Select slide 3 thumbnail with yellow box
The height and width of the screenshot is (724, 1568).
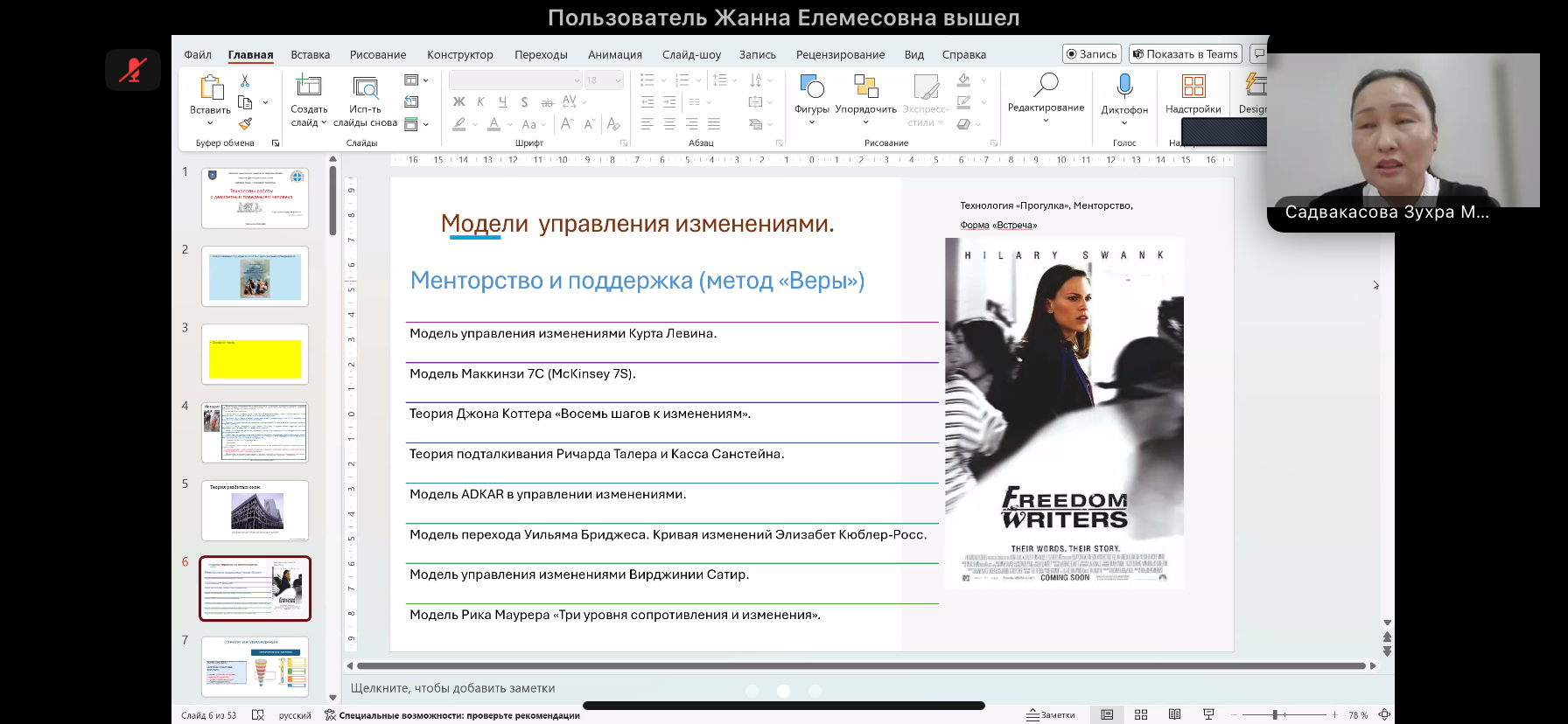click(x=255, y=354)
